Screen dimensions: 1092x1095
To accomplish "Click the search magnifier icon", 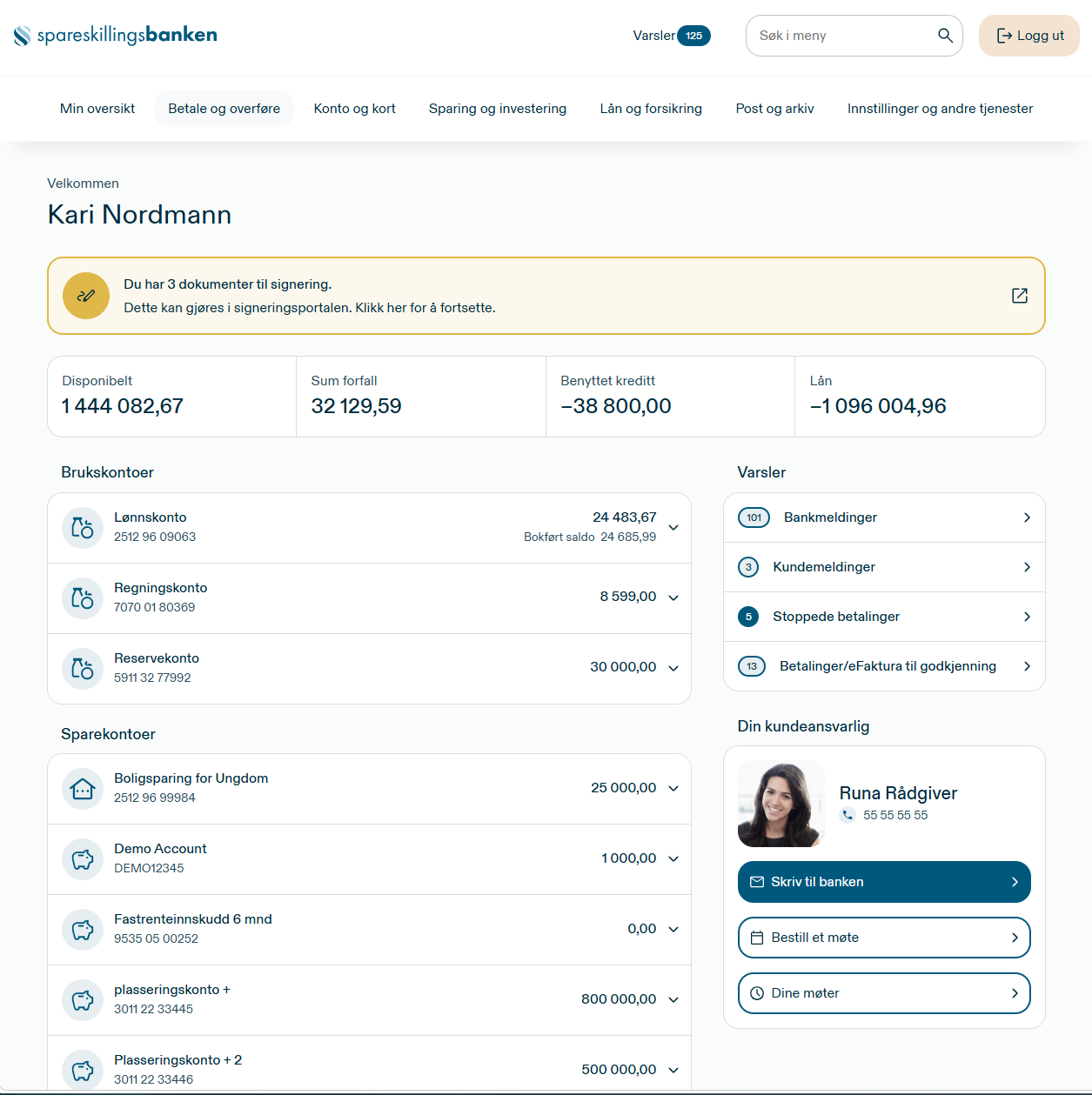I will click(945, 36).
